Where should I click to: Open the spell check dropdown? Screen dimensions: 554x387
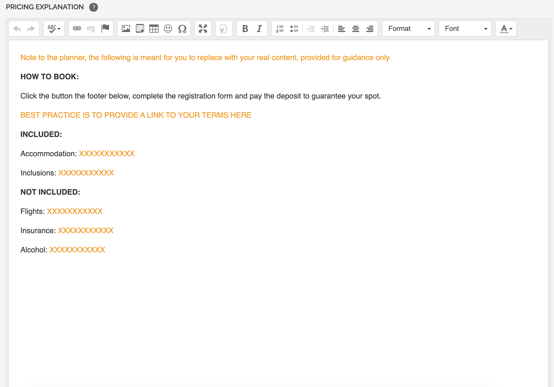click(54, 29)
